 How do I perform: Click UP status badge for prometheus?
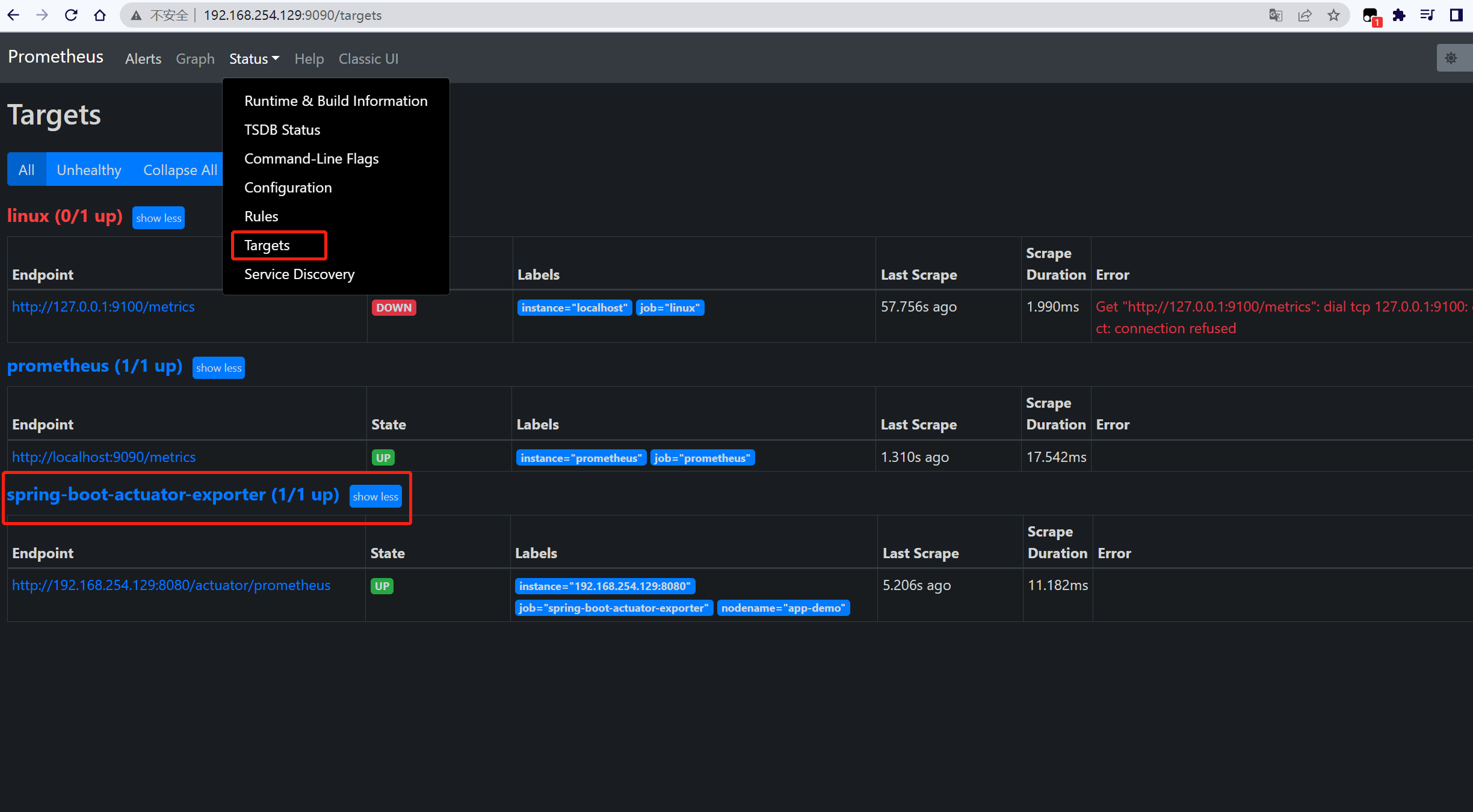pos(383,457)
